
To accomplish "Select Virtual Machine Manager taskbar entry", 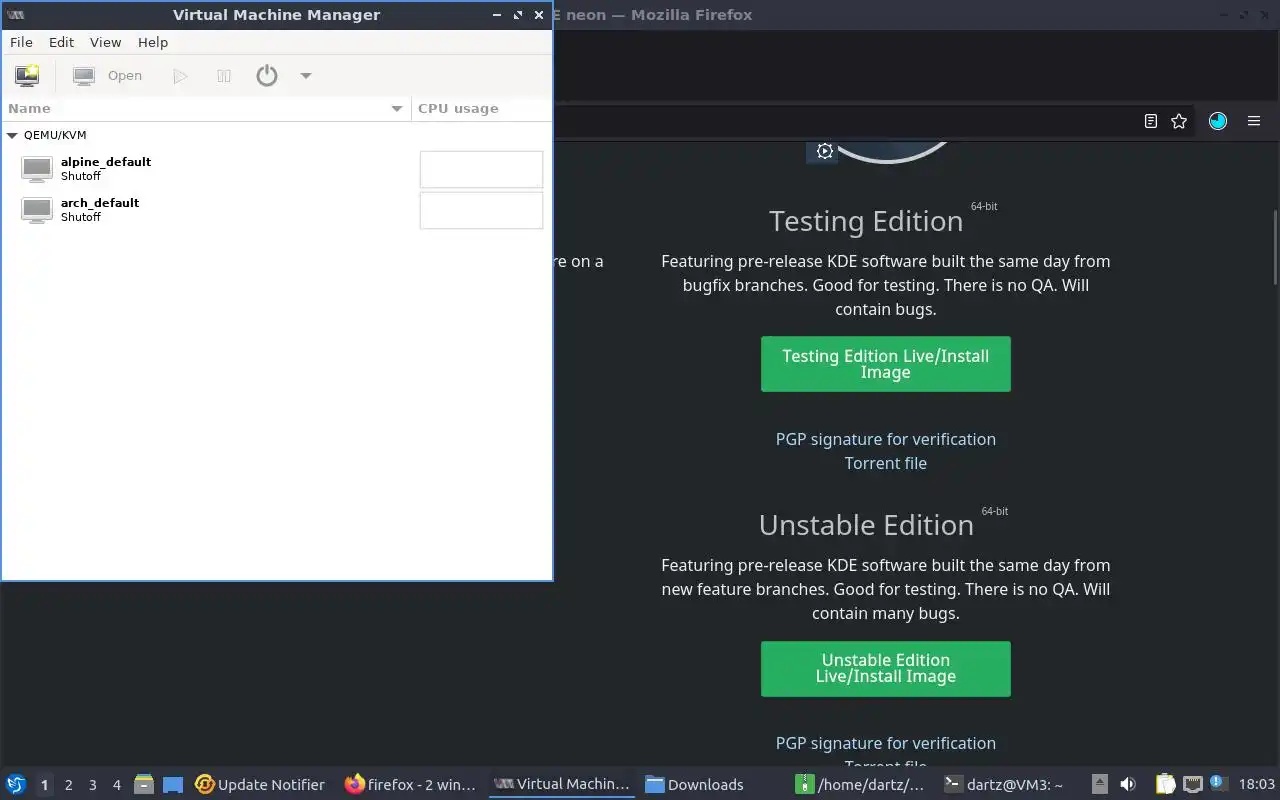I will coord(562,784).
